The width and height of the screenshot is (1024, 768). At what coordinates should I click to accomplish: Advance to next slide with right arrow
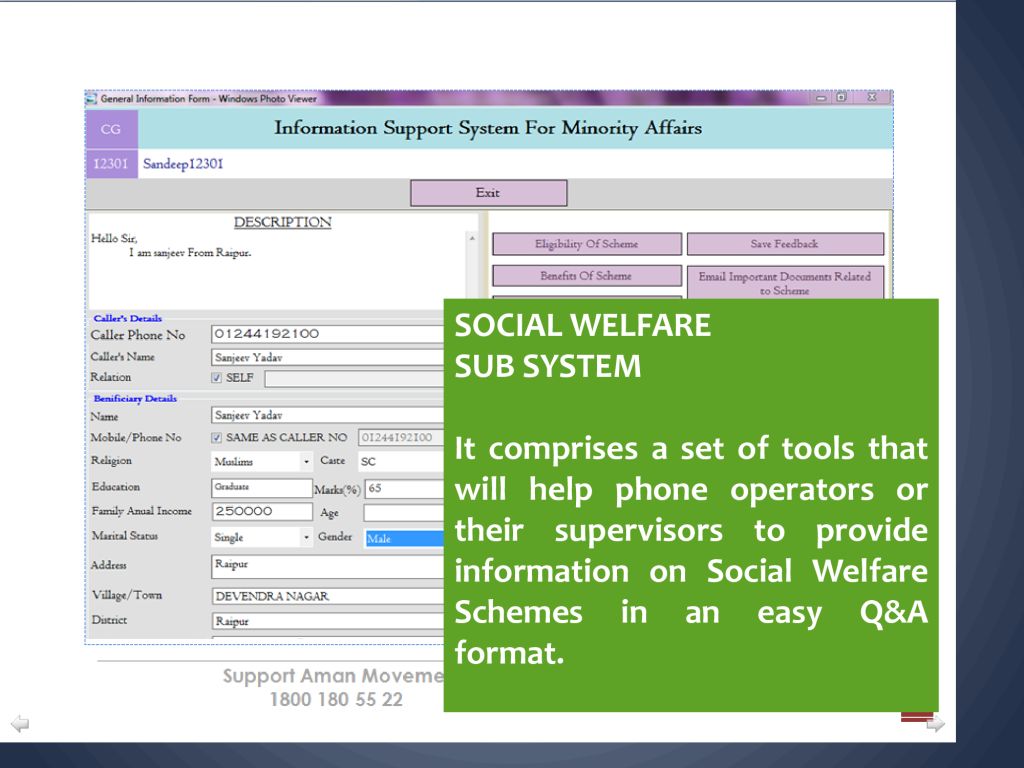tap(936, 725)
